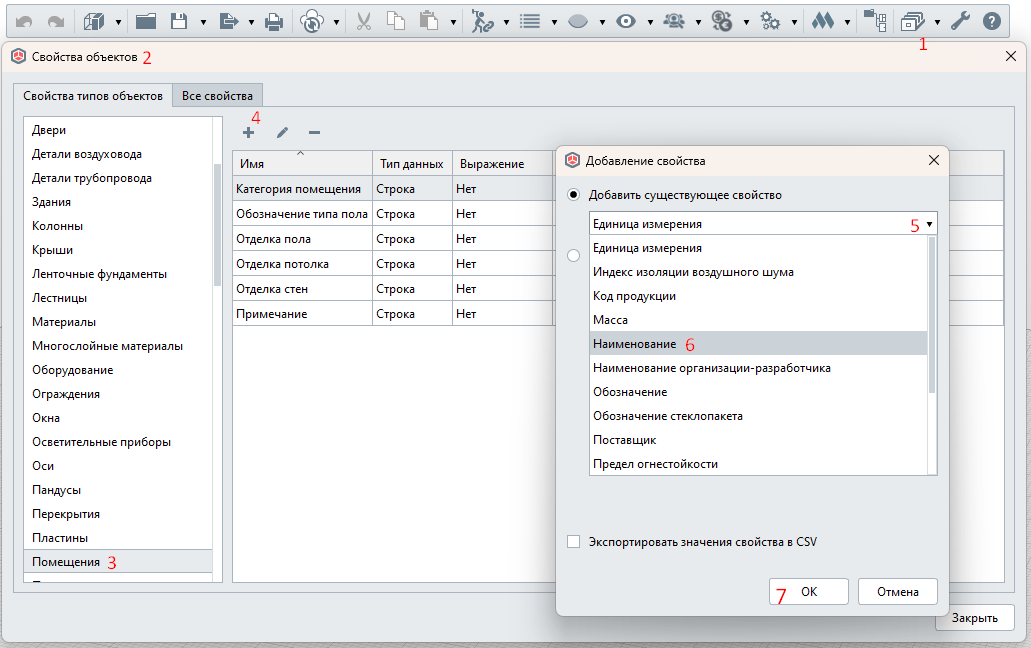Click the currency coins icon
The height and width of the screenshot is (648, 1031).
[722, 22]
